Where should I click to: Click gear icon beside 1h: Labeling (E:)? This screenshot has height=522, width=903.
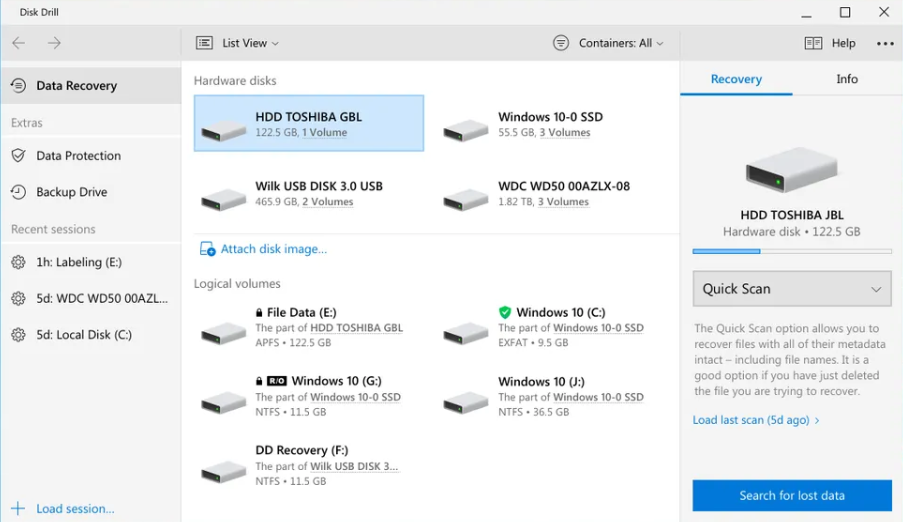click(18, 262)
